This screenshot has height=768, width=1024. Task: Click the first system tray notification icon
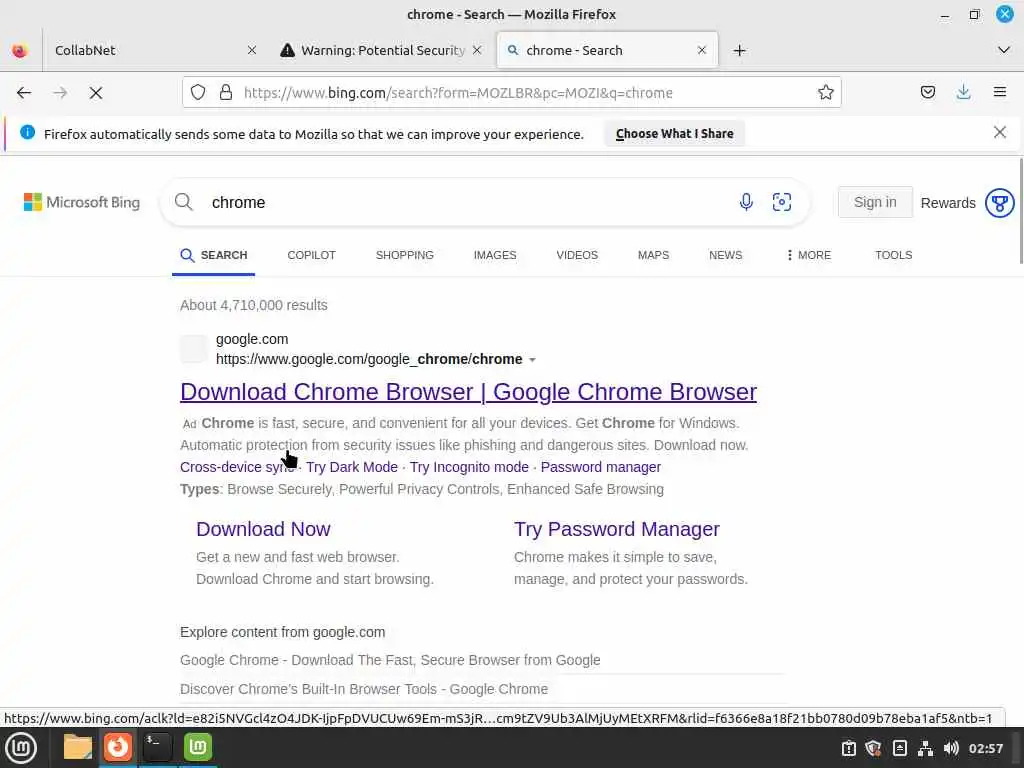(848, 748)
